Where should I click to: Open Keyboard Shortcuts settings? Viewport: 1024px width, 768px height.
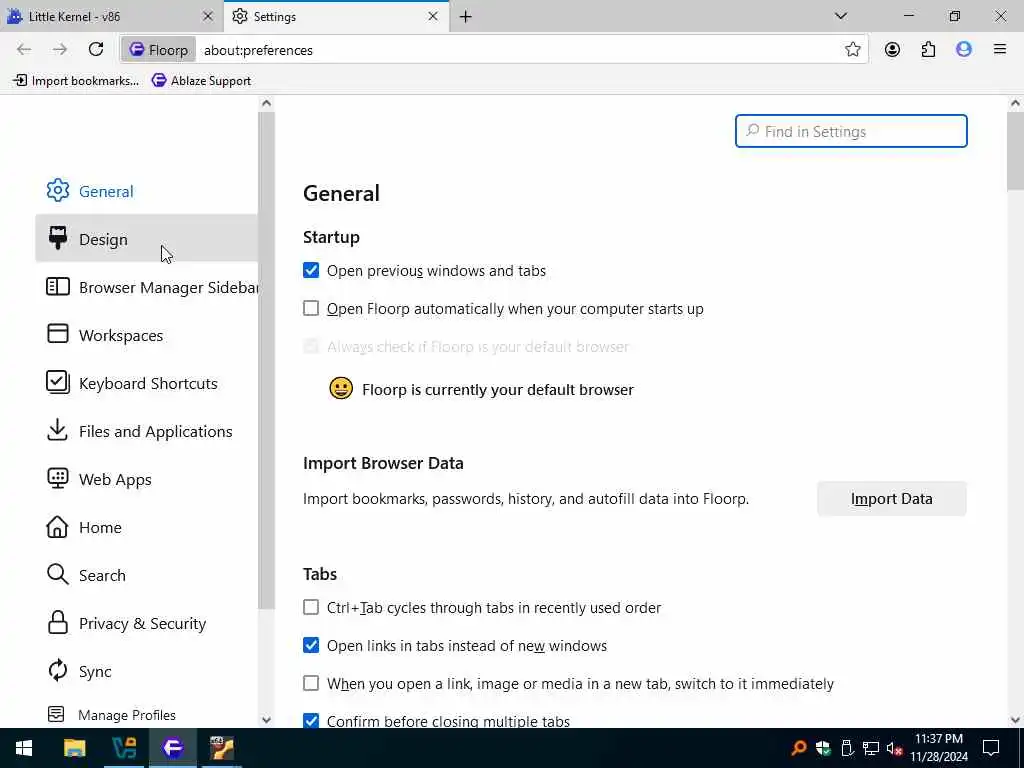147,383
